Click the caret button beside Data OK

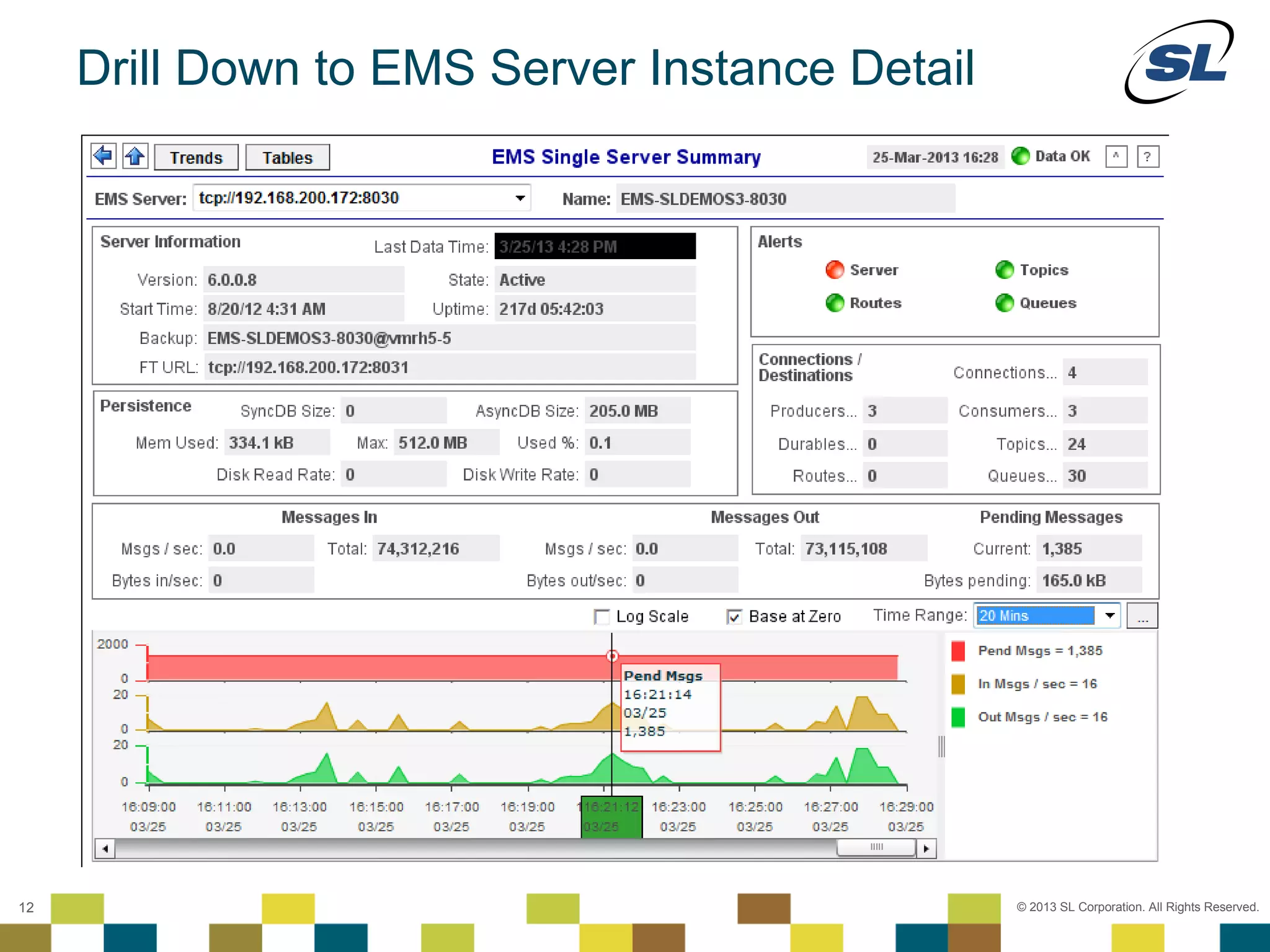tap(1116, 157)
